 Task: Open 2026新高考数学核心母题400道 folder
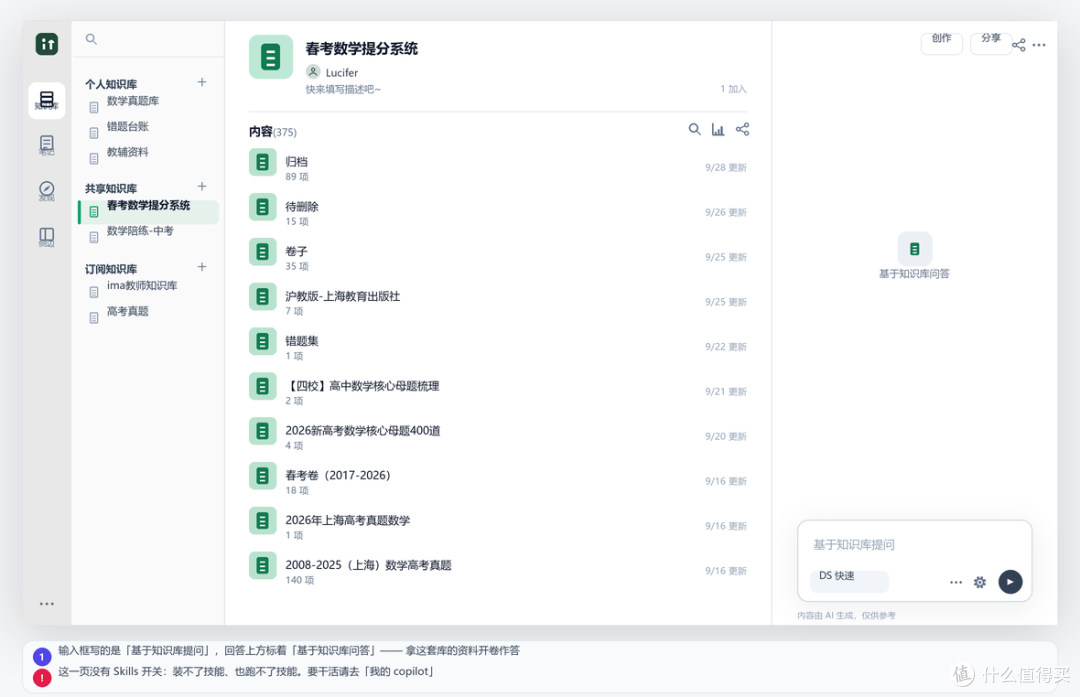pyautogui.click(x=498, y=435)
